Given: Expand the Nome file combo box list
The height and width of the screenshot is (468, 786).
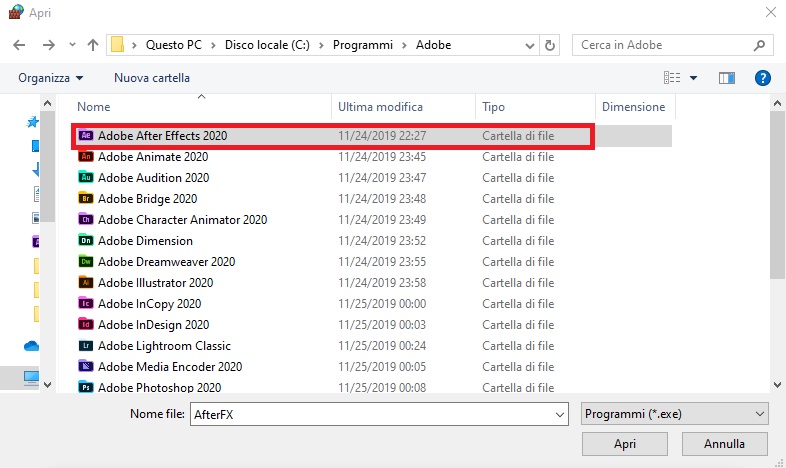Looking at the screenshot, I should click(x=559, y=414).
